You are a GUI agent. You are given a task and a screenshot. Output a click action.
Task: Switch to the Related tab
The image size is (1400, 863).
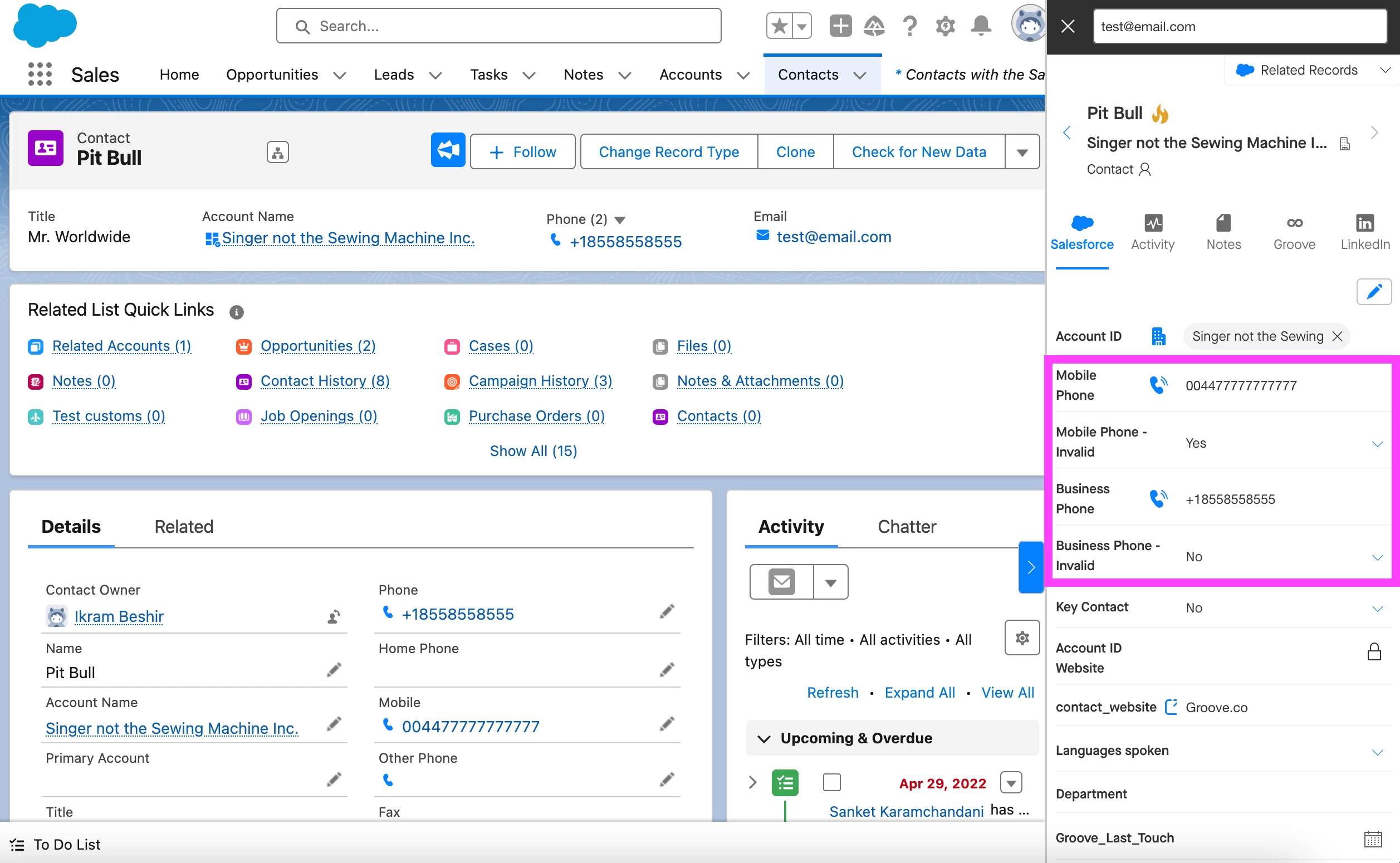click(x=183, y=526)
